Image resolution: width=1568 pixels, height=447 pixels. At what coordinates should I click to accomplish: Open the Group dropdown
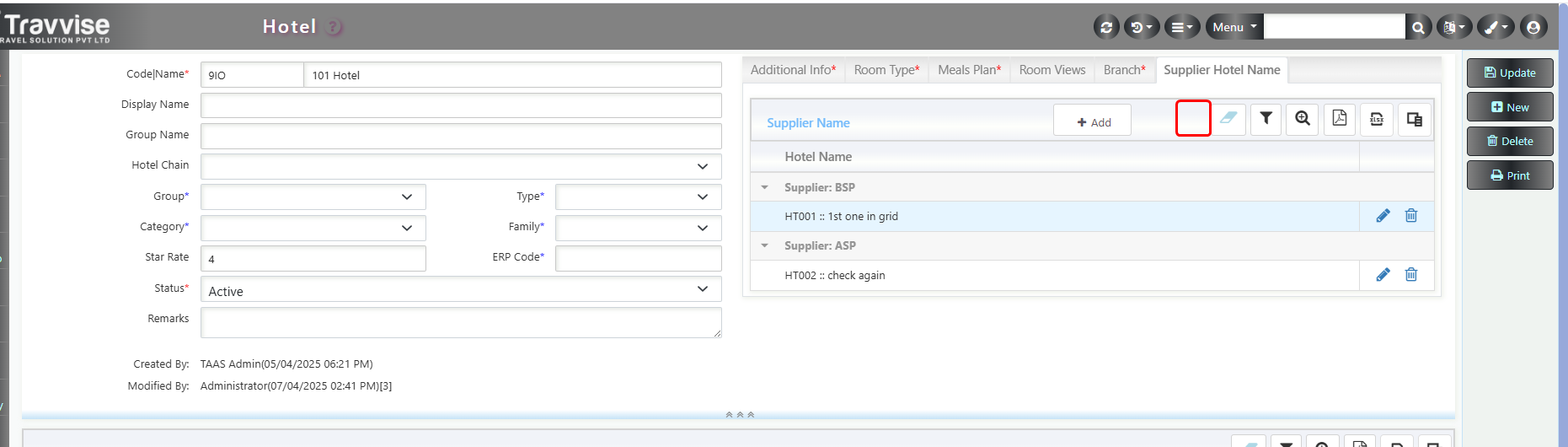click(x=313, y=197)
